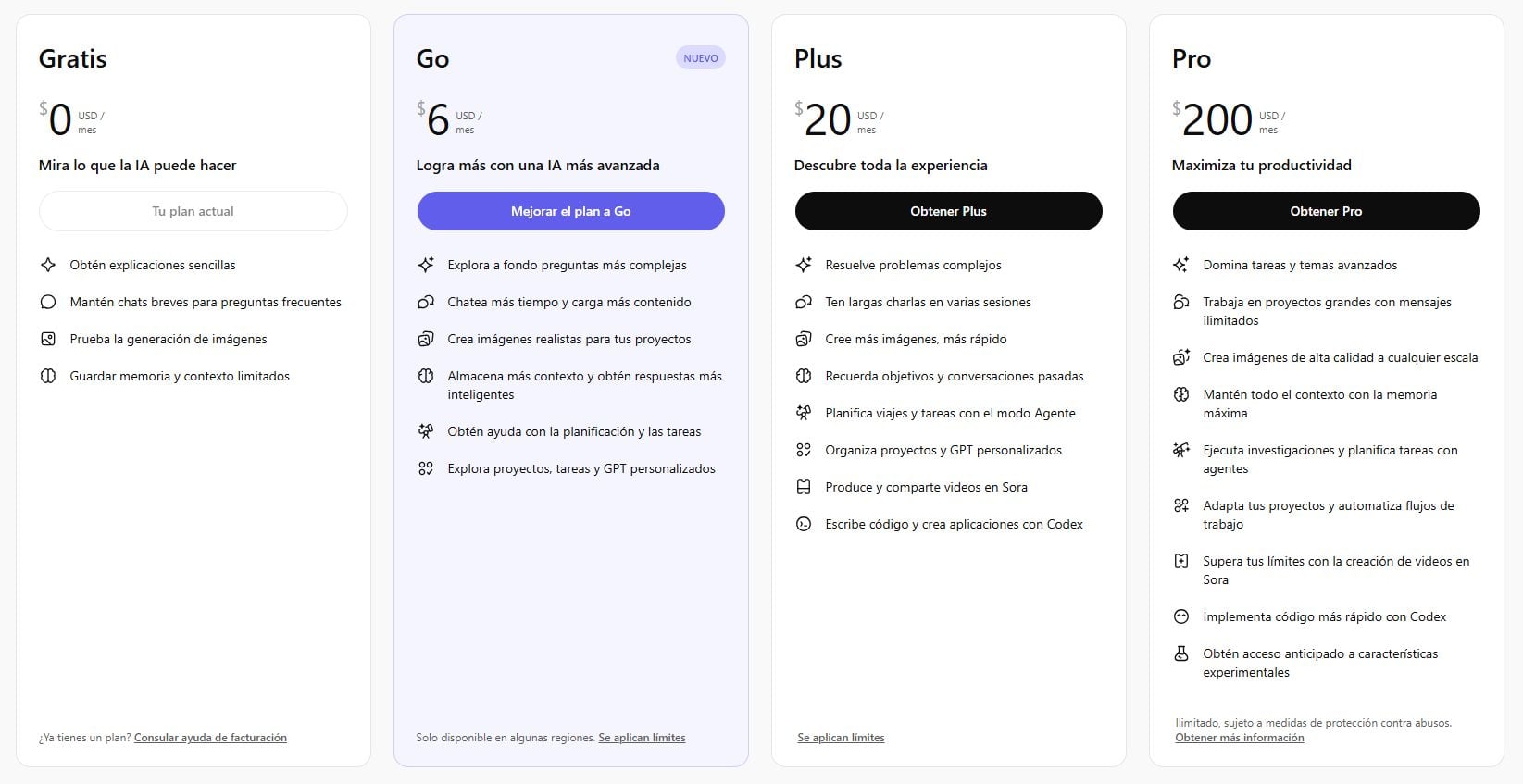
Task: Click the chat bubble icon in Gratis plan
Action: [x=48, y=302]
